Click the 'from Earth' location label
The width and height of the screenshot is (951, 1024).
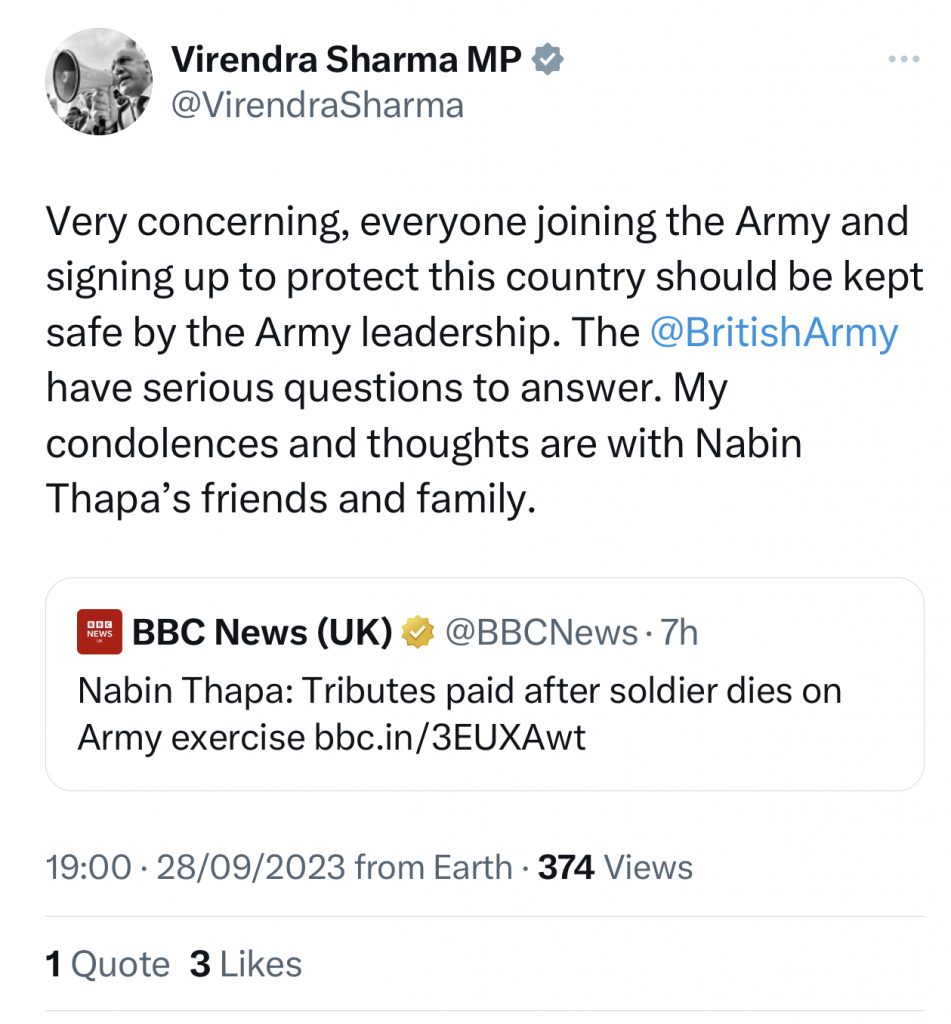tap(433, 867)
